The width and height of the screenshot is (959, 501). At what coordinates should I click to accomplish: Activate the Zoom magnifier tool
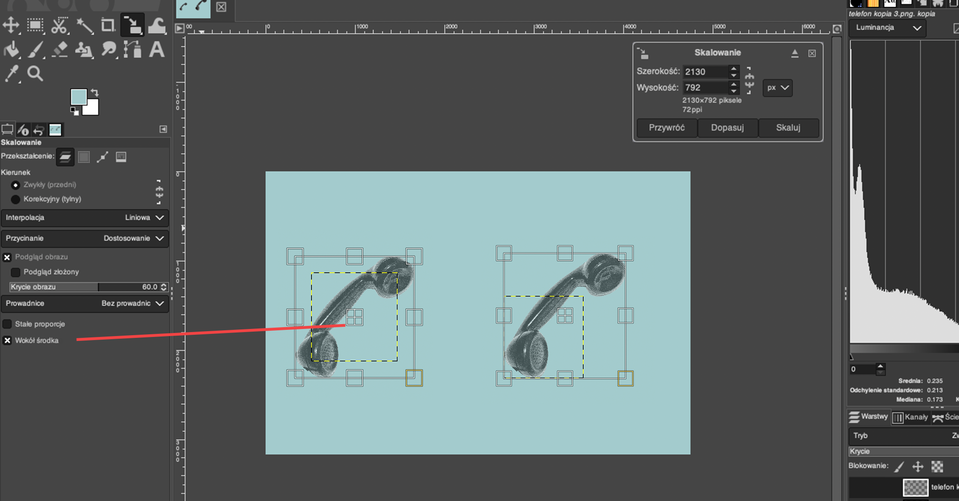35,73
